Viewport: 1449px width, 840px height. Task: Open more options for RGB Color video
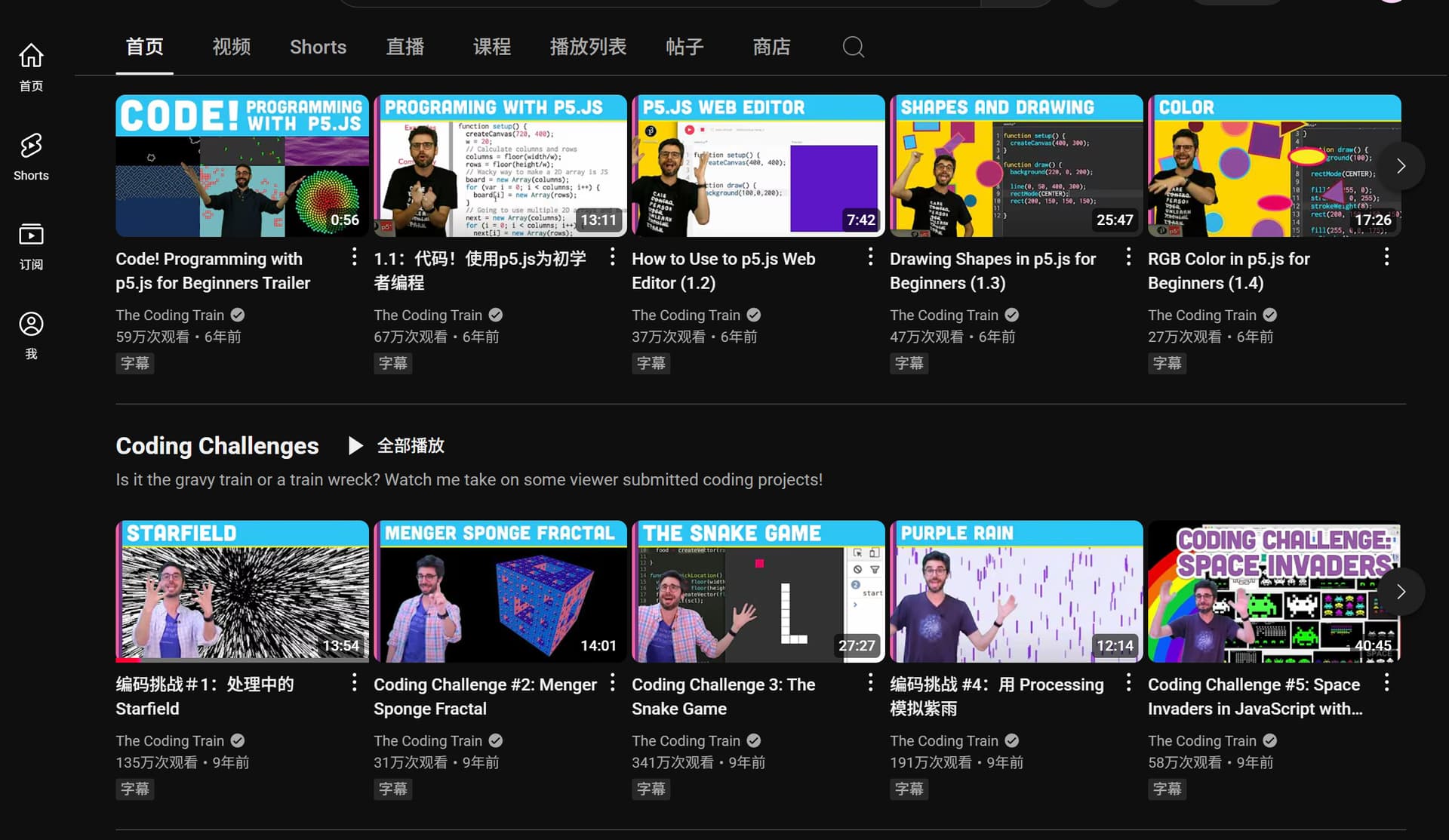[1386, 257]
